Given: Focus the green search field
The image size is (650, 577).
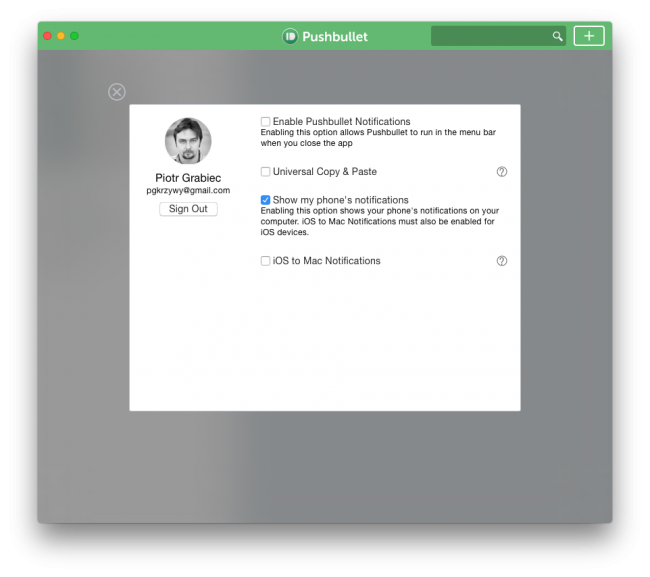Looking at the screenshot, I should coord(498,36).
